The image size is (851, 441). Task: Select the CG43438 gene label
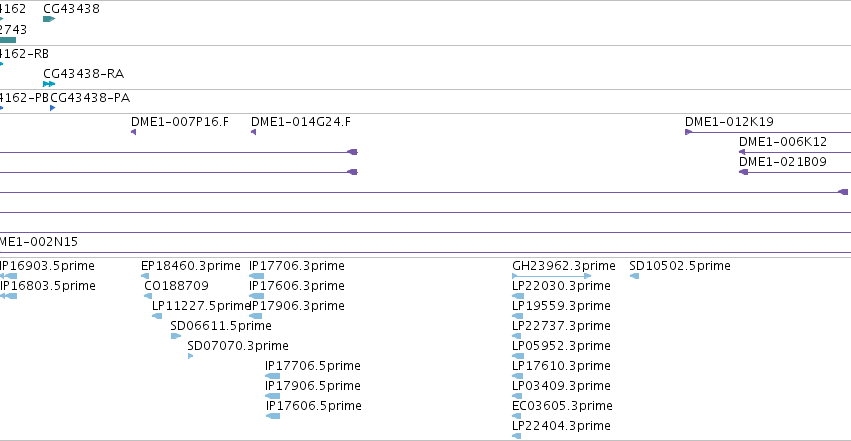(x=71, y=9)
